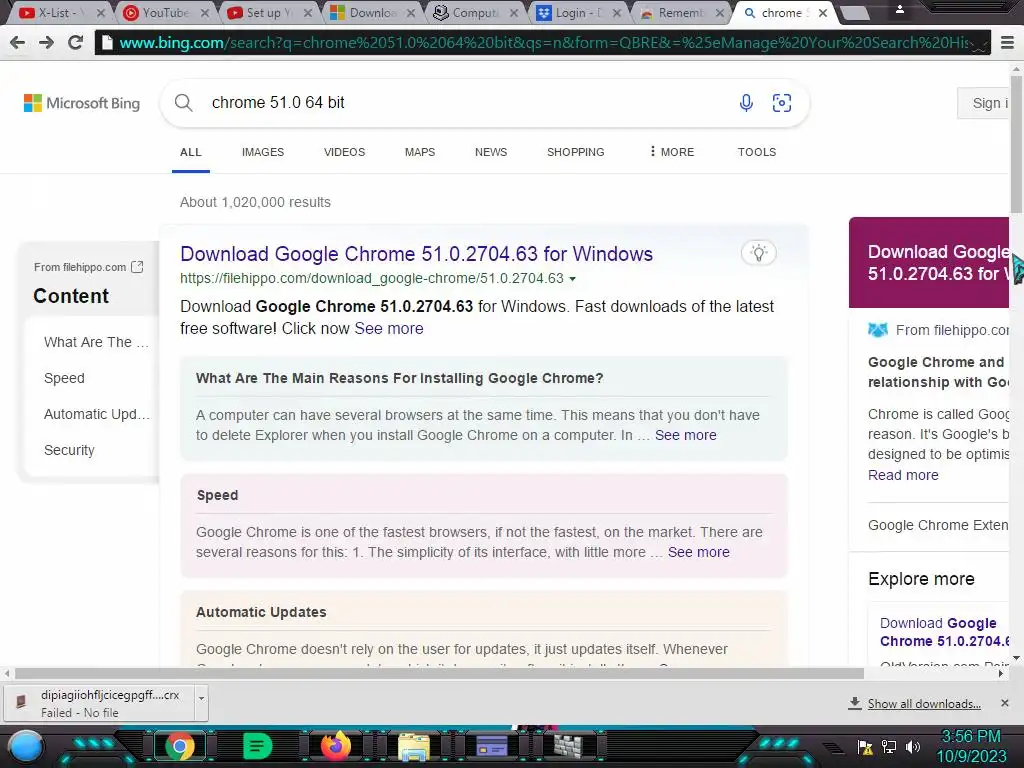Screen dimensions: 1024x768
Task: Click the magnifier search icon in Bing box
Action: pyautogui.click(x=184, y=103)
